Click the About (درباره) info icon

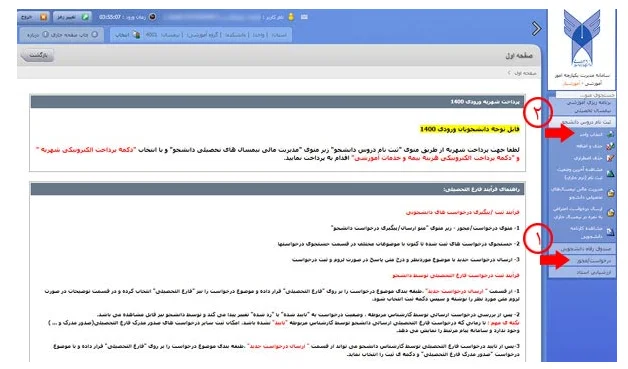(45, 34)
